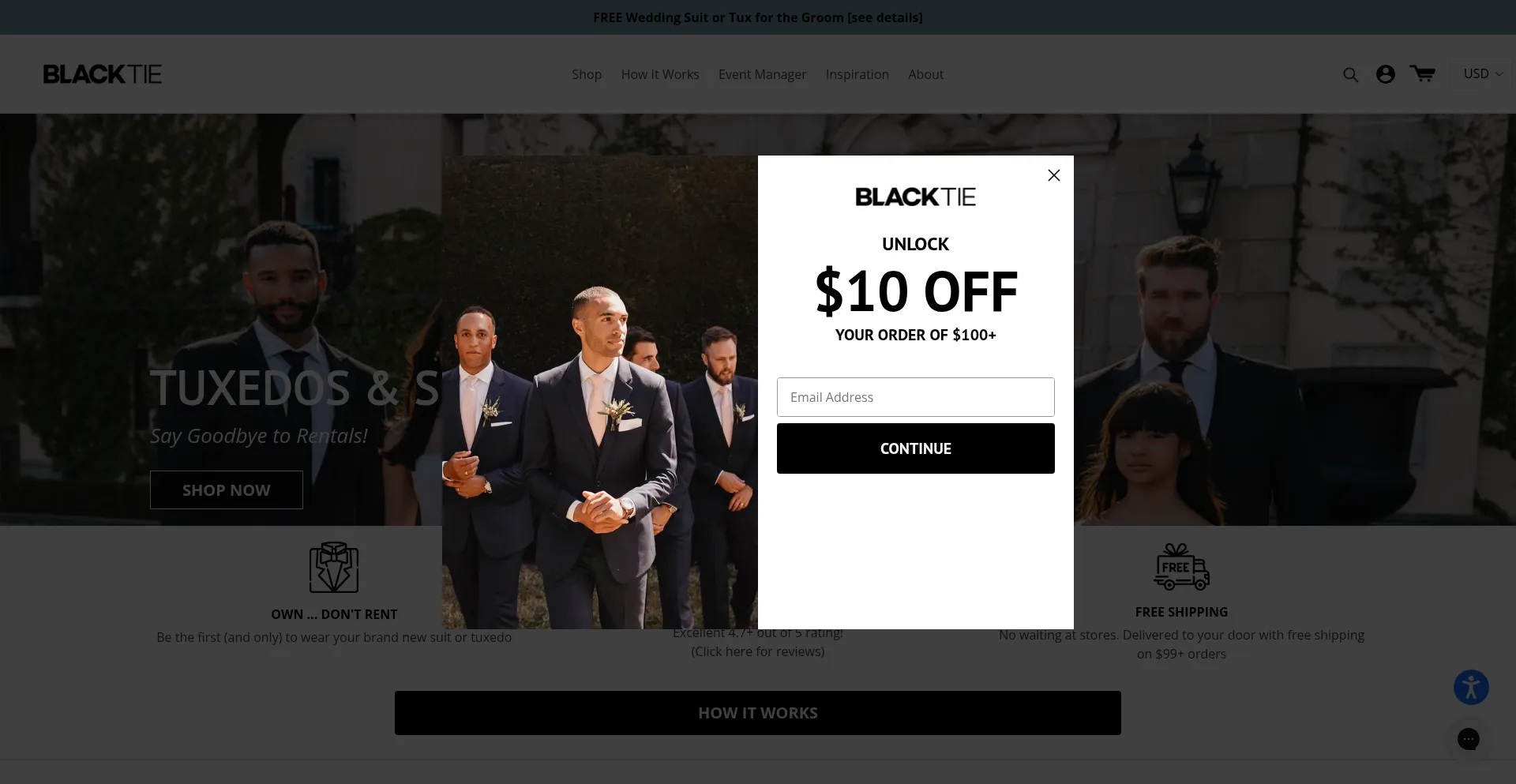This screenshot has width=1516, height=784.
Task: Click the free shipping truck icon
Action: (x=1181, y=567)
